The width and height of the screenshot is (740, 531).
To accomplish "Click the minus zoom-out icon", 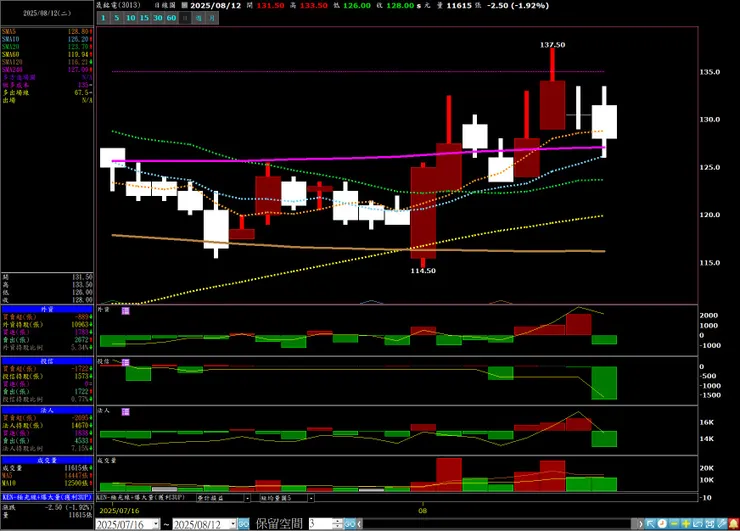I will click(674, 524).
